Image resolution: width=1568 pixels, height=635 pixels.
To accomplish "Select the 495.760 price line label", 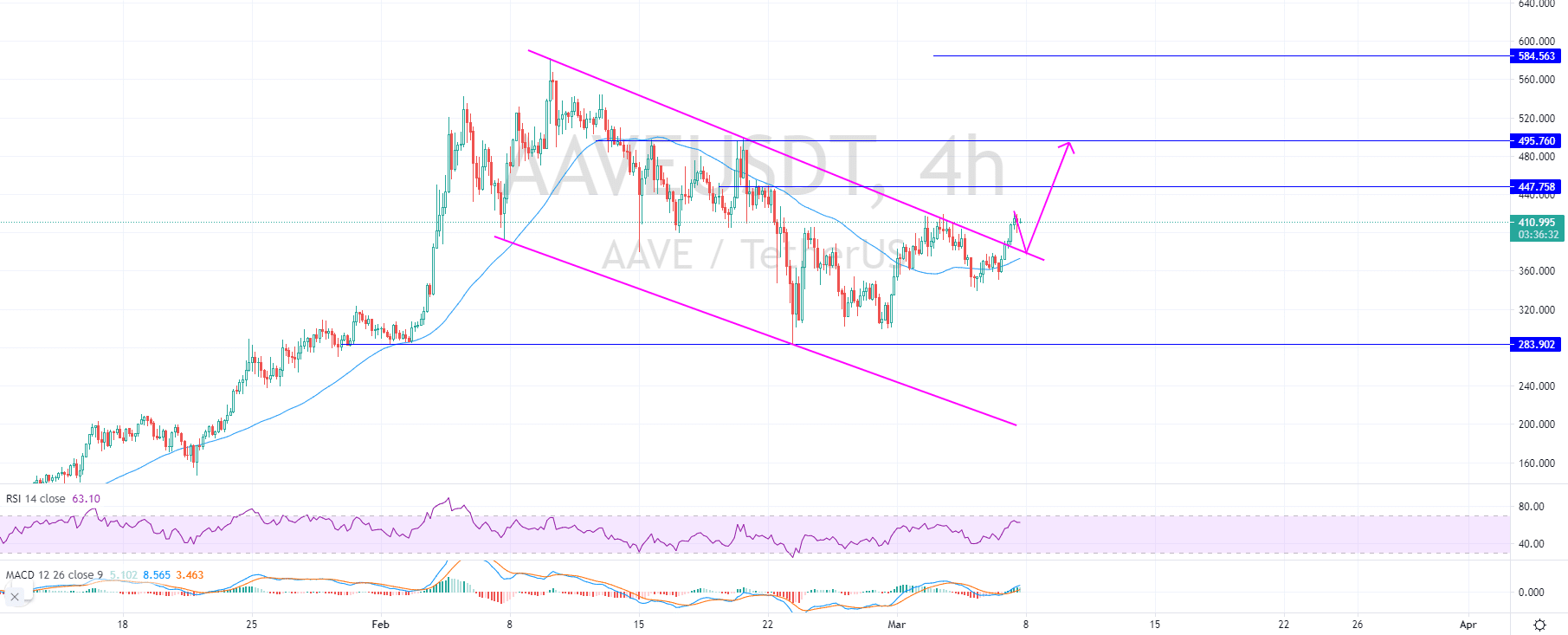I will pyautogui.click(x=1536, y=141).
